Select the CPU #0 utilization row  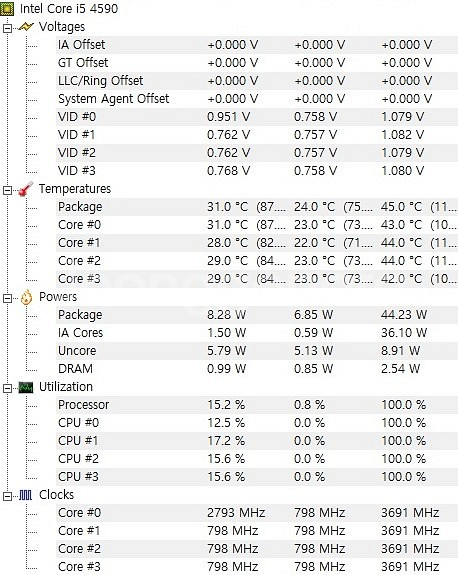click(x=257, y=423)
